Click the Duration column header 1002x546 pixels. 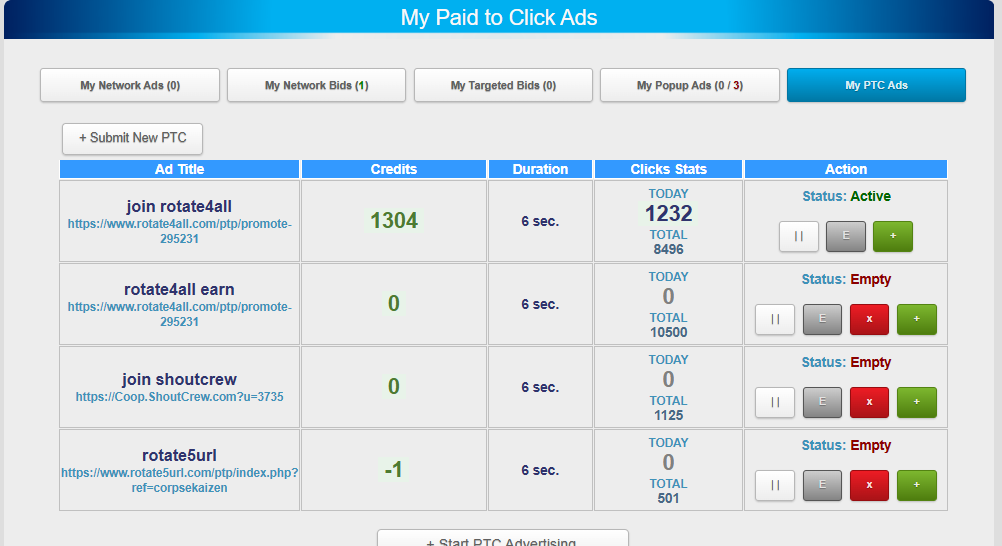pyautogui.click(x=540, y=169)
